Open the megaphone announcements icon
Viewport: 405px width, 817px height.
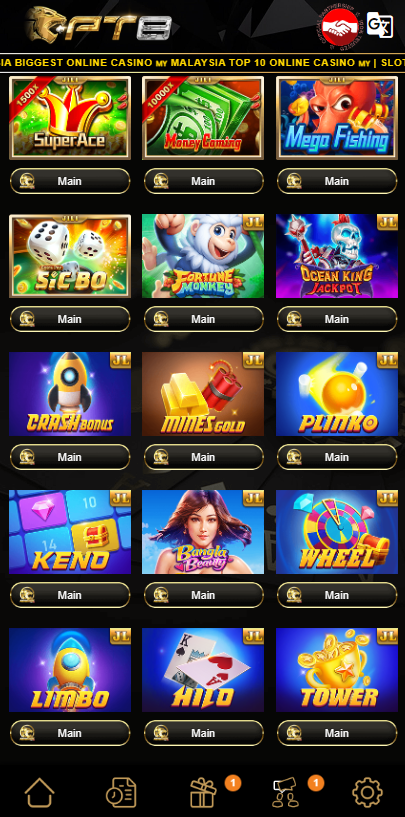click(x=286, y=793)
